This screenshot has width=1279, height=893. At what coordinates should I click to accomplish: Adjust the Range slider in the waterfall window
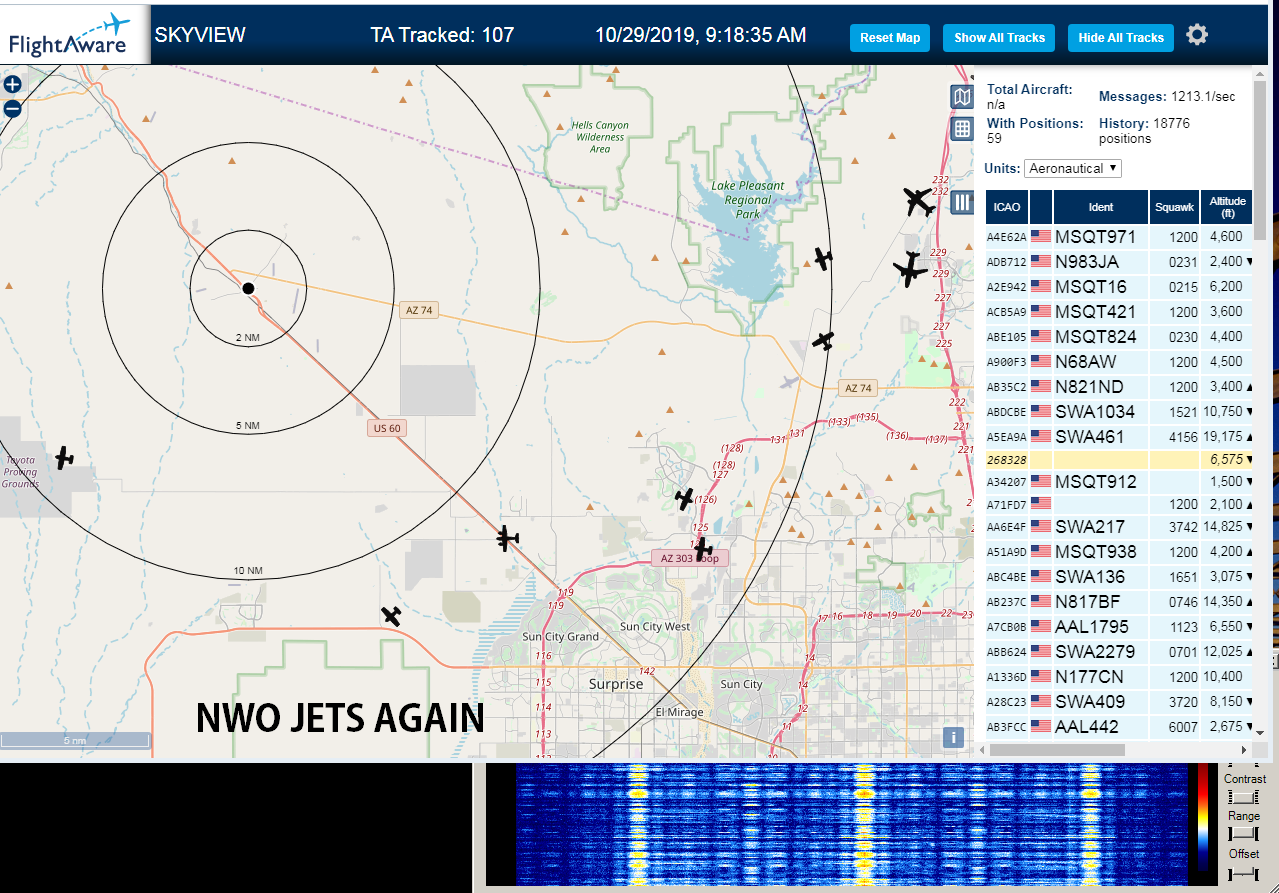tap(1243, 834)
